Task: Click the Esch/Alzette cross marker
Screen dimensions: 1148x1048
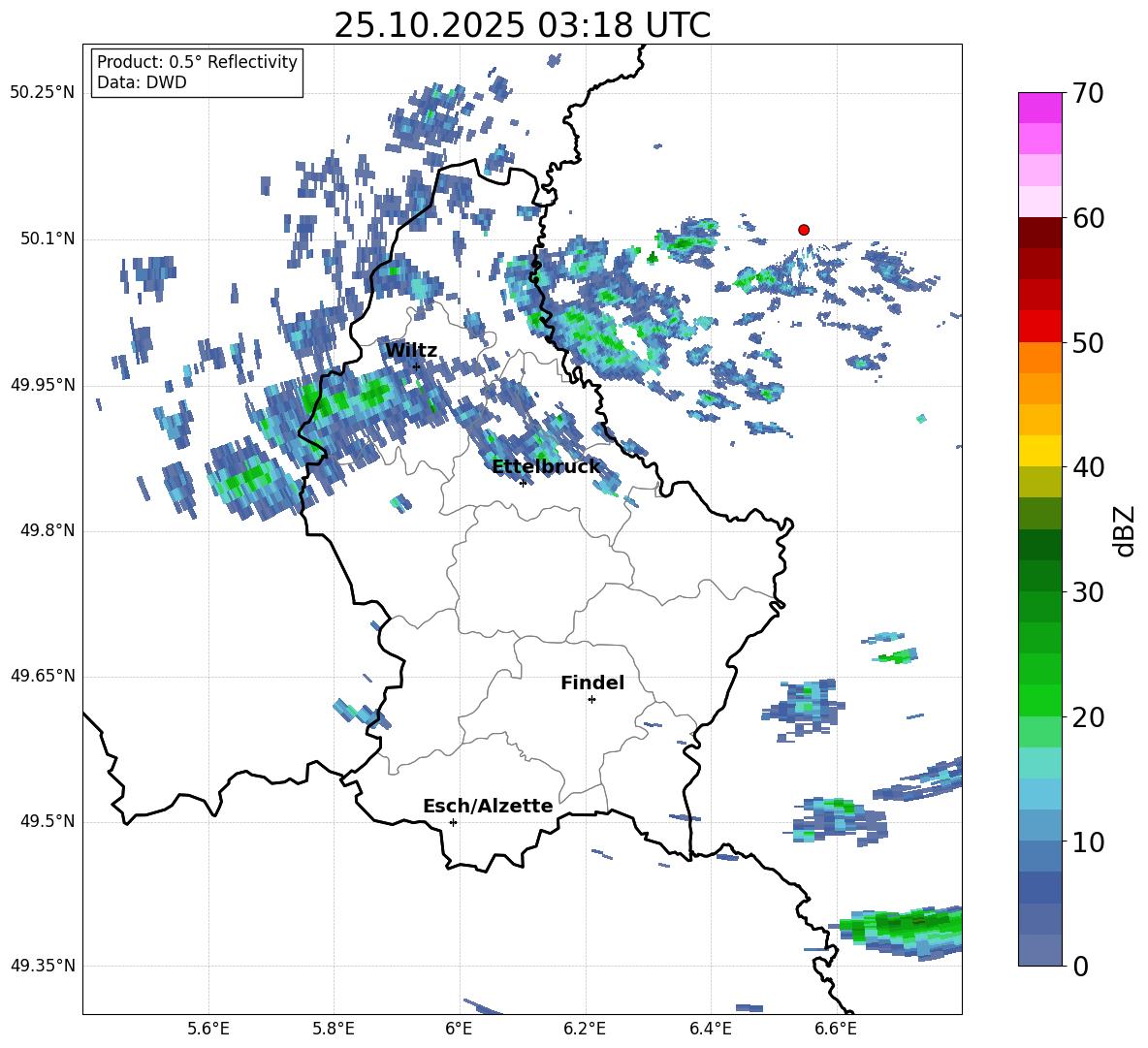Action: (453, 822)
